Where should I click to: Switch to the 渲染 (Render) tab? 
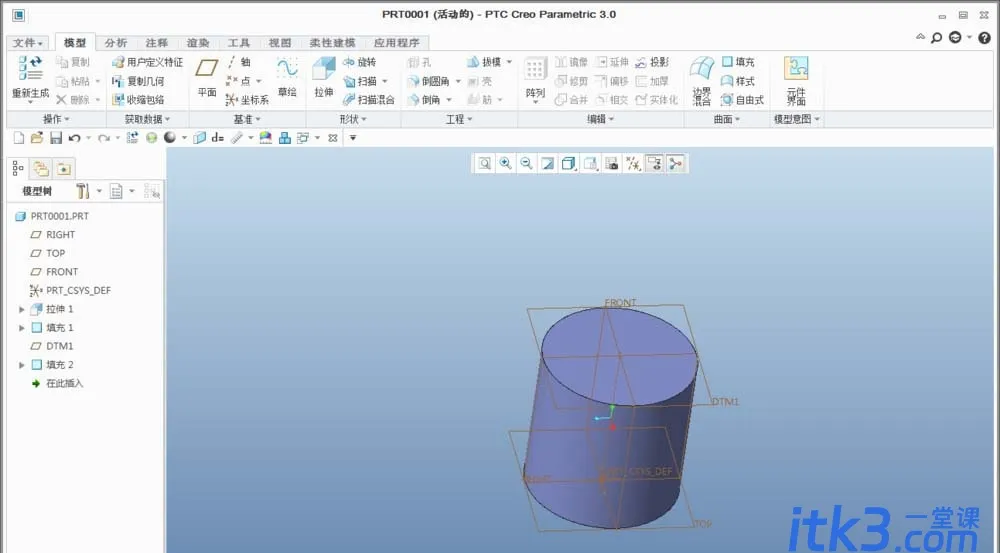pyautogui.click(x=198, y=43)
